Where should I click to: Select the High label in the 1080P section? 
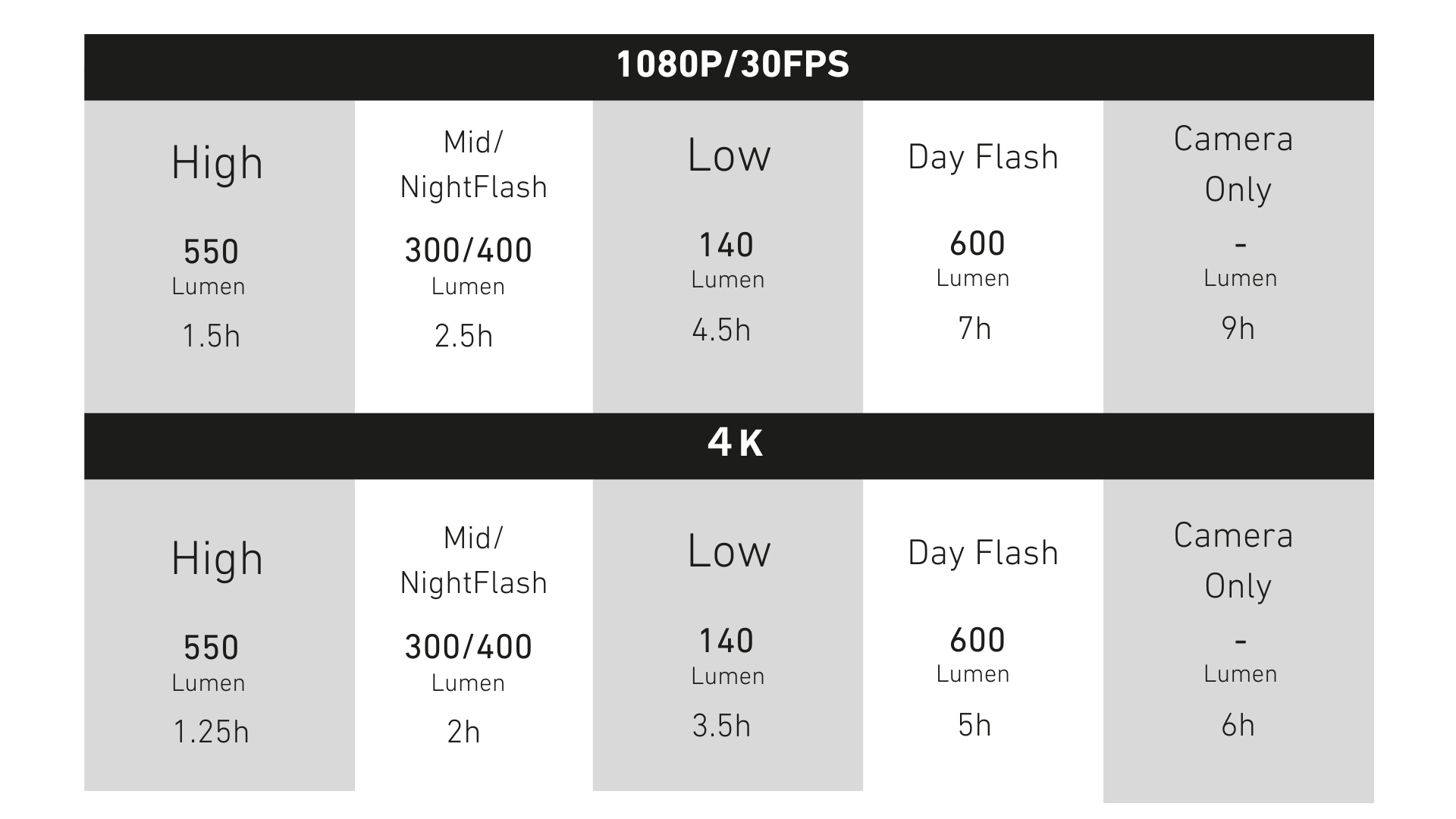tap(218, 164)
